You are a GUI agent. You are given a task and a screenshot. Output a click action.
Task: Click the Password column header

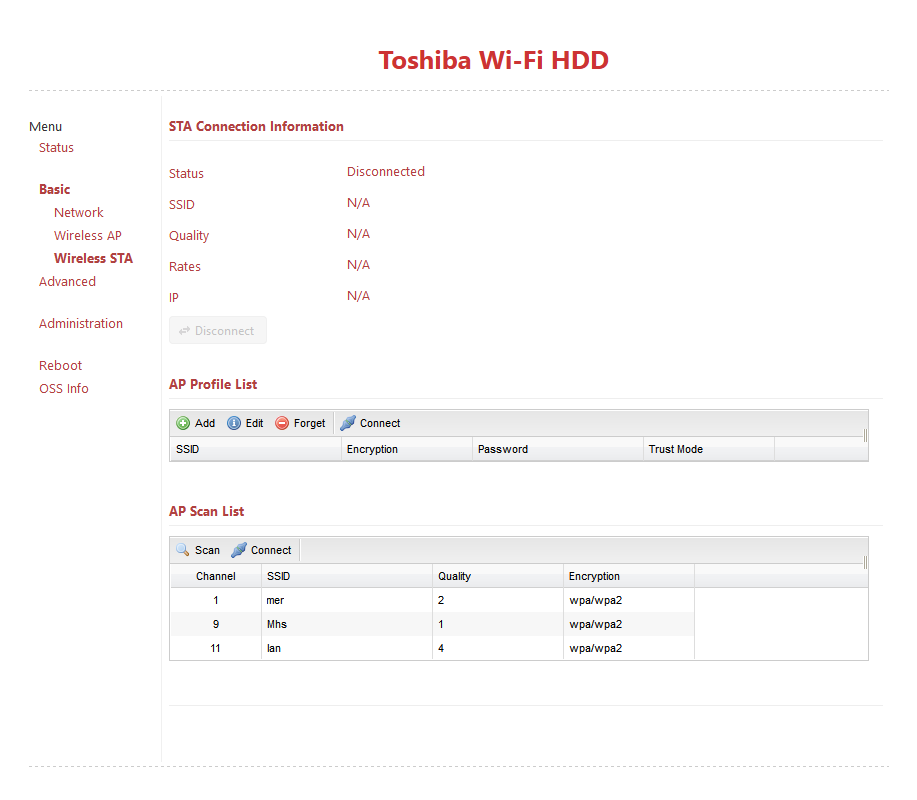[x=558, y=449]
